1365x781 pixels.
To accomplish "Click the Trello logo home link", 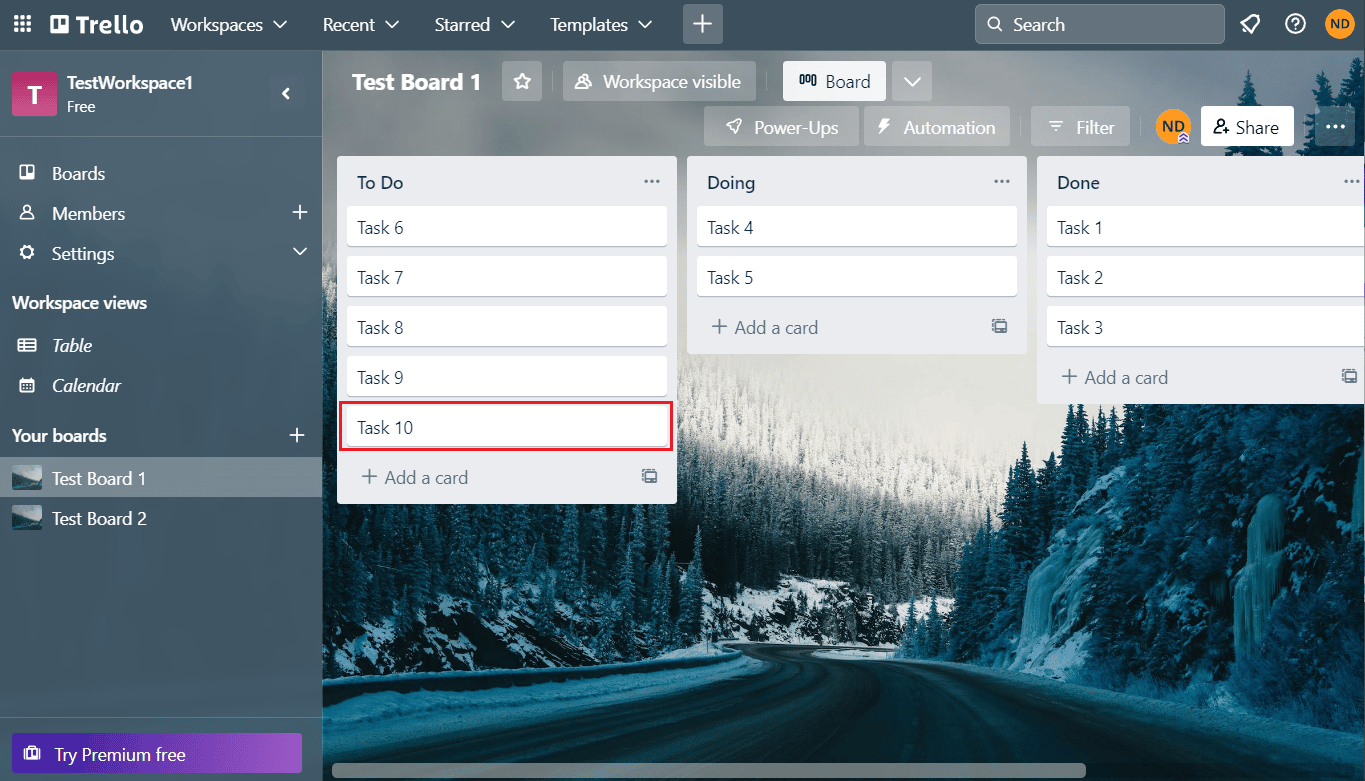I will pyautogui.click(x=97, y=24).
